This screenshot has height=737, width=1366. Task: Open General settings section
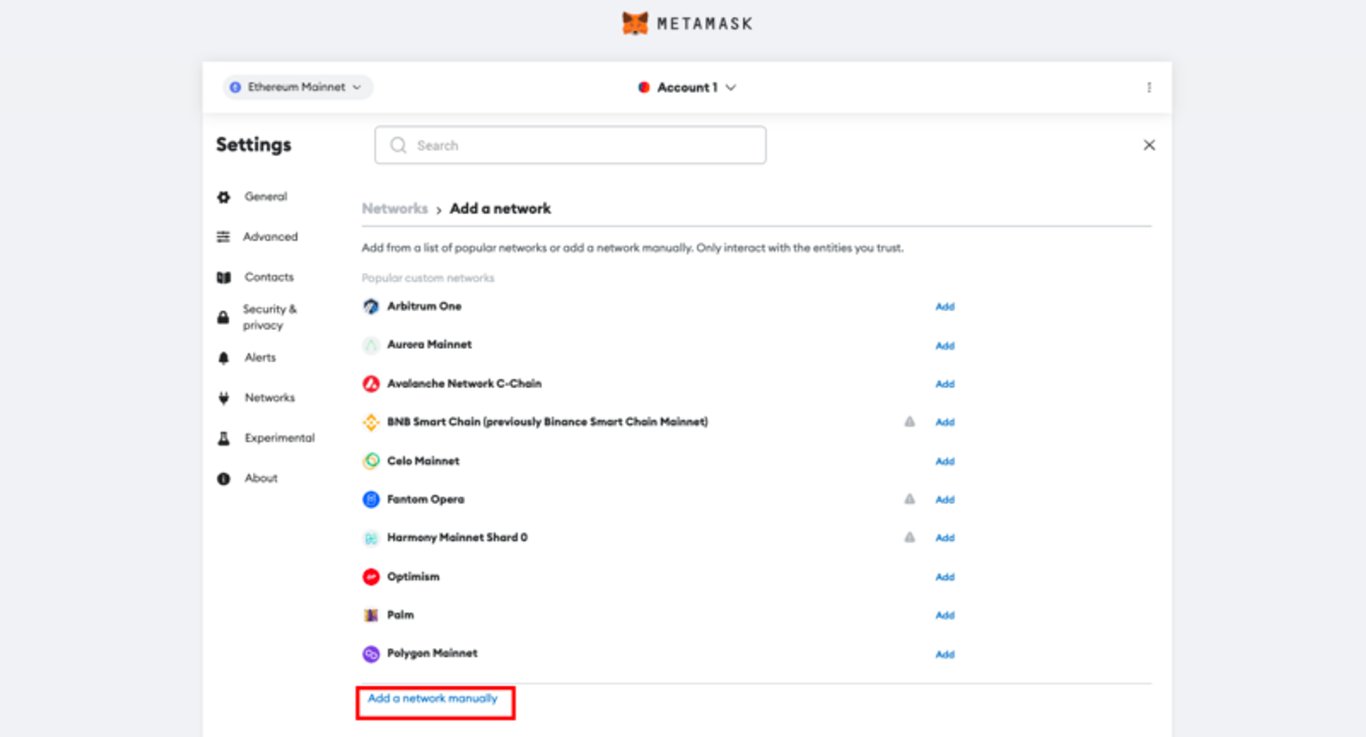[265, 197]
